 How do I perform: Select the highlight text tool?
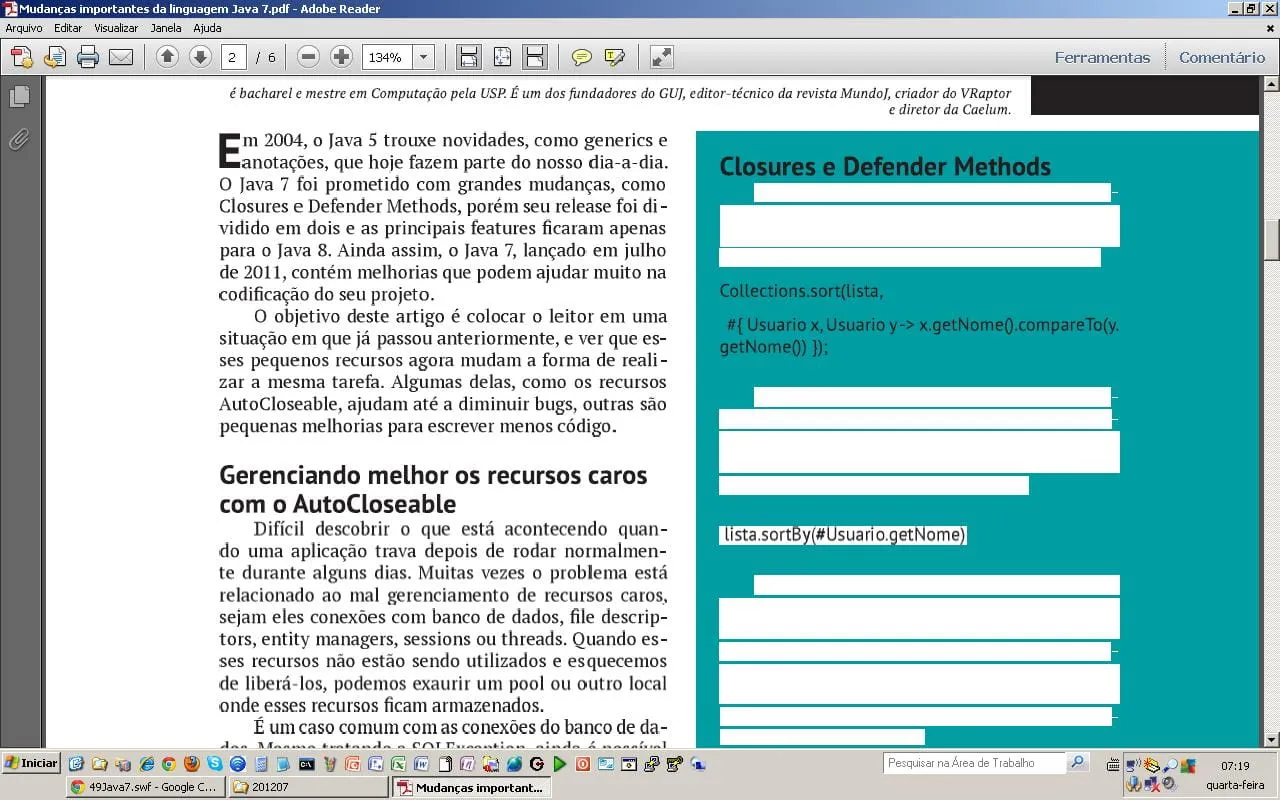[x=615, y=57]
